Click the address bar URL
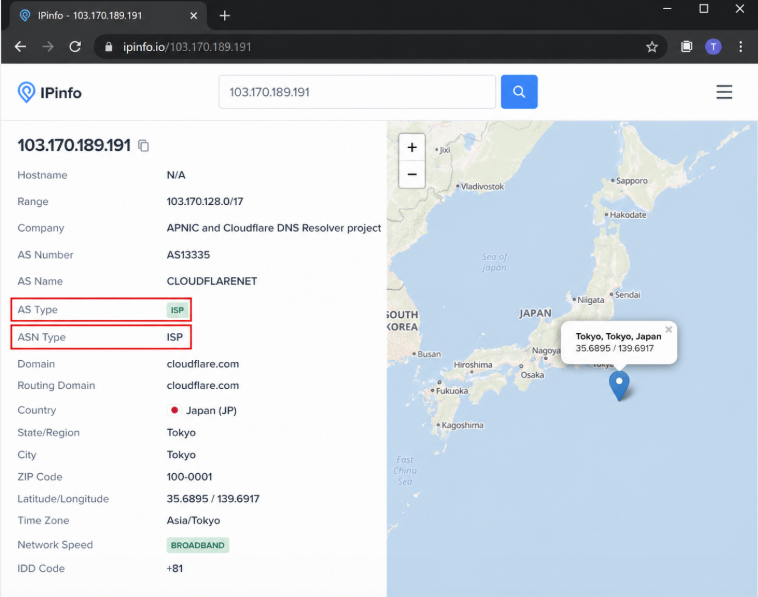758x597 pixels. coord(187,47)
